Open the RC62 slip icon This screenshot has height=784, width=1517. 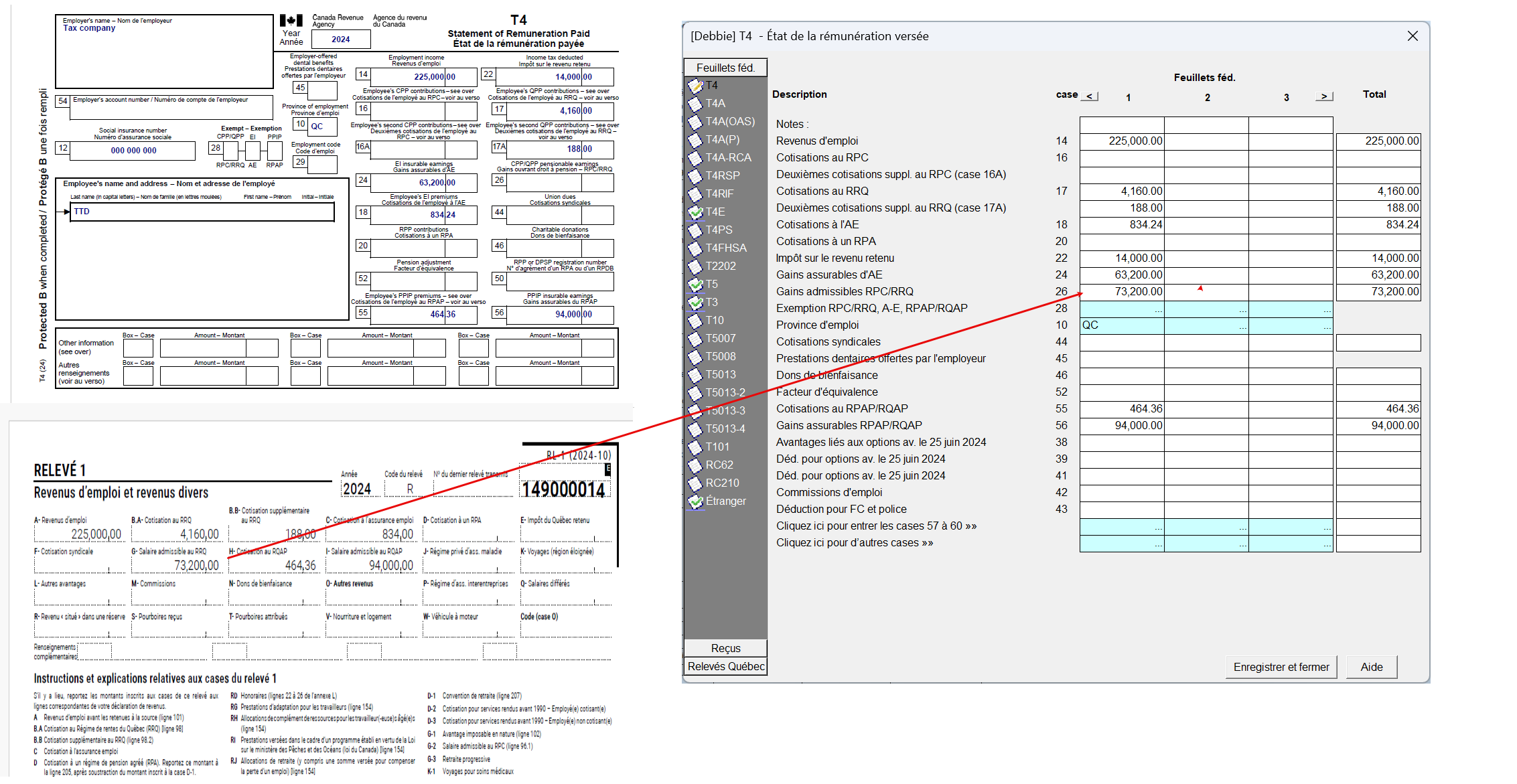click(695, 465)
